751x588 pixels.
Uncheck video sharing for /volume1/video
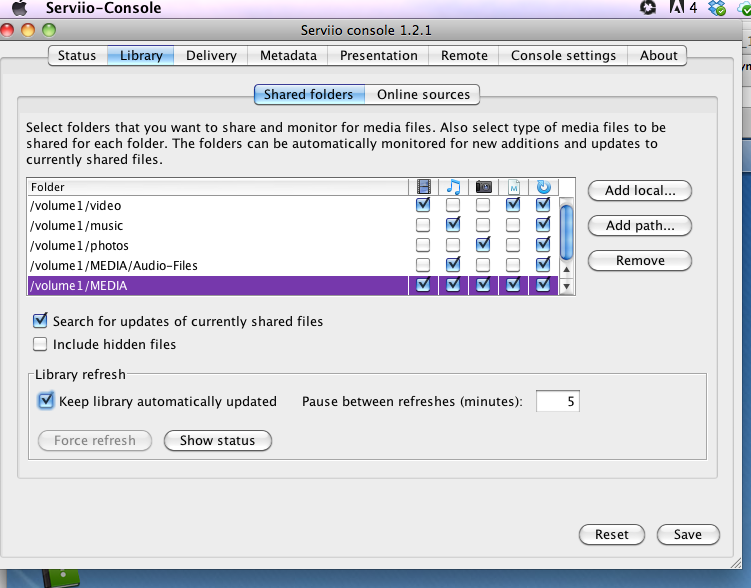click(x=423, y=205)
